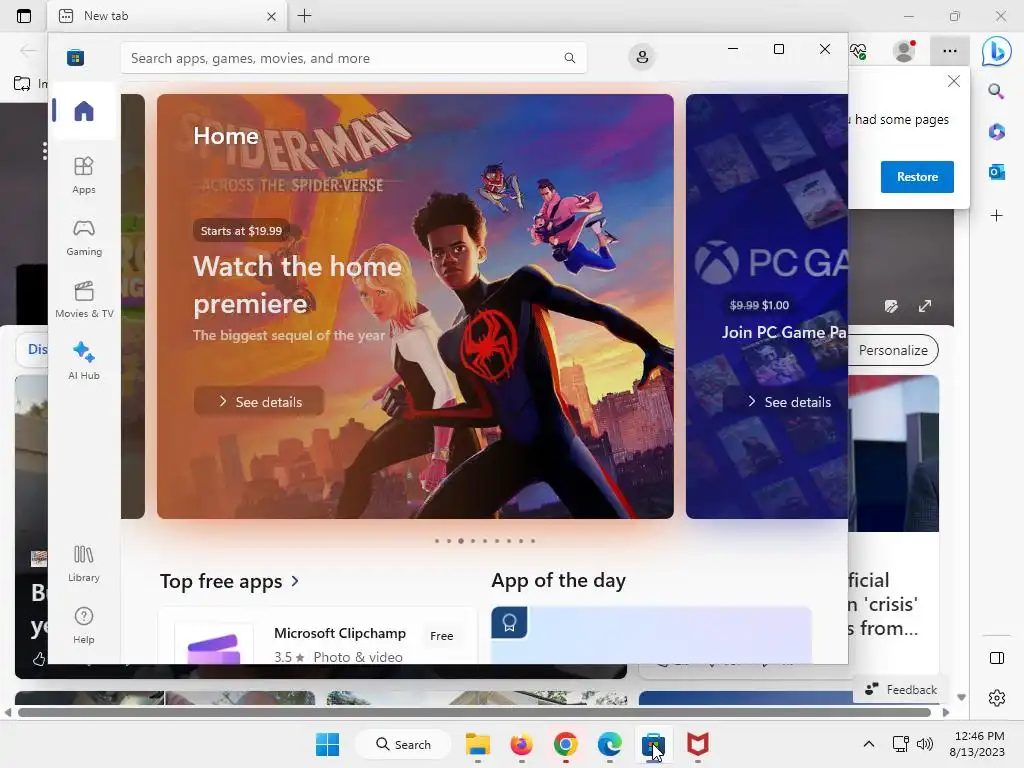Open the volume control in system tray

tap(925, 744)
